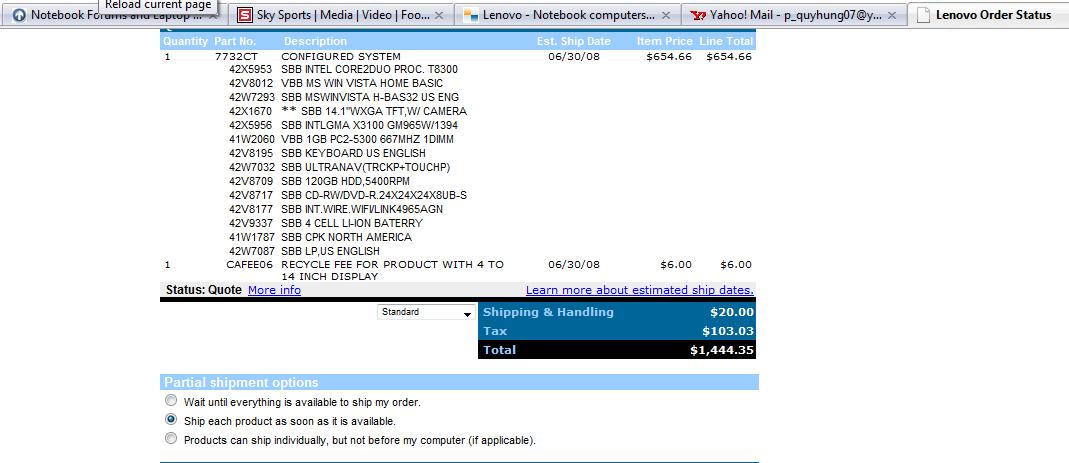Image resolution: width=1069 pixels, height=463 pixels.
Task: Click SBB INTLGMA X3100 GM965W/1394 line
Action: click(370, 125)
